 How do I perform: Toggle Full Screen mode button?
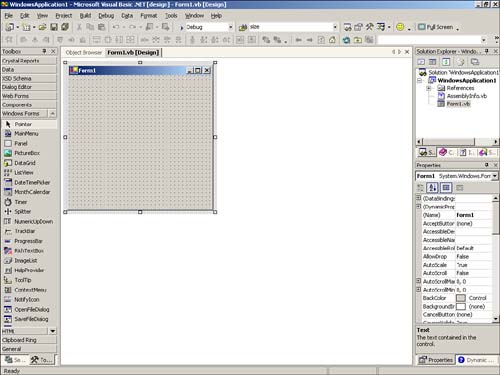(x=436, y=27)
